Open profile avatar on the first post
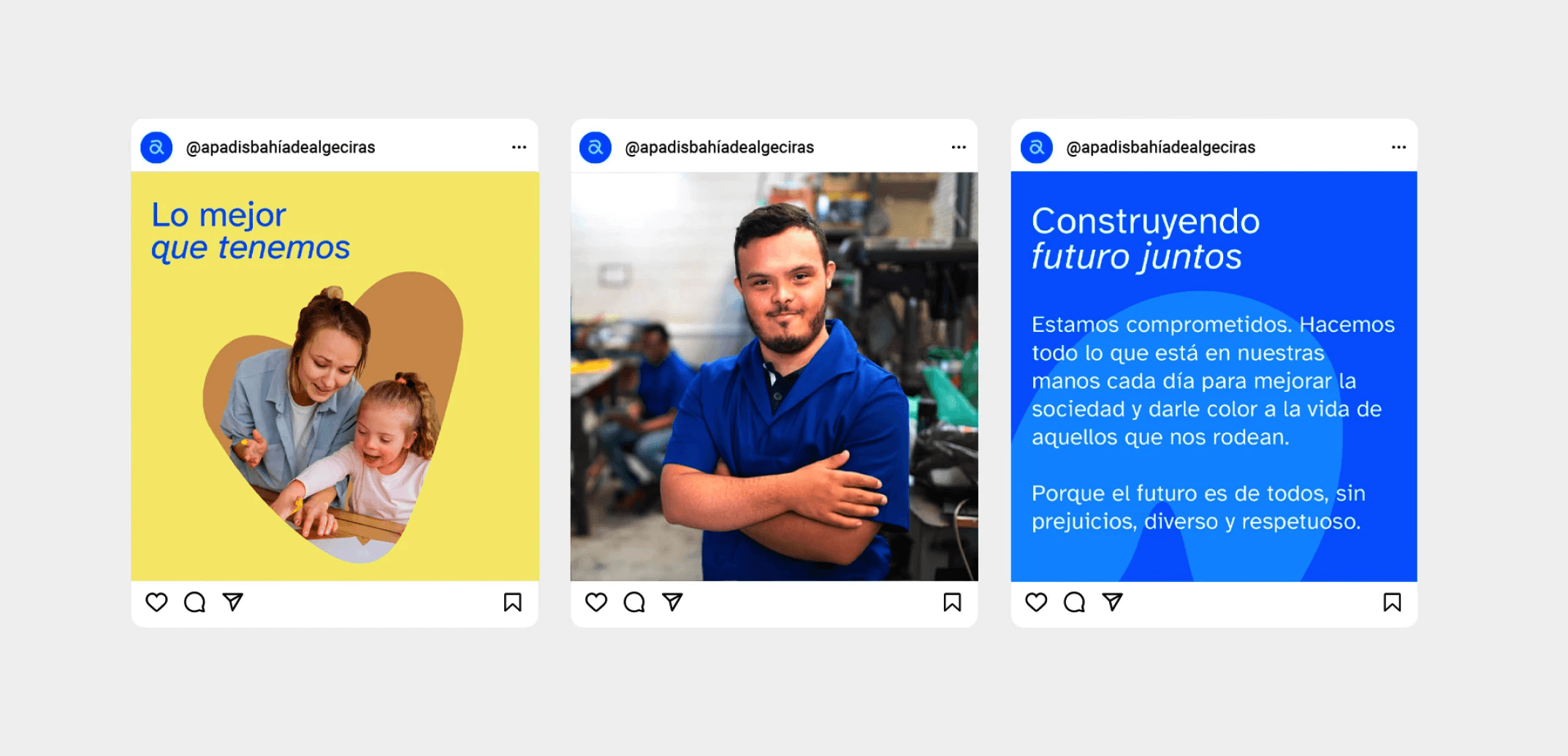 click(156, 147)
